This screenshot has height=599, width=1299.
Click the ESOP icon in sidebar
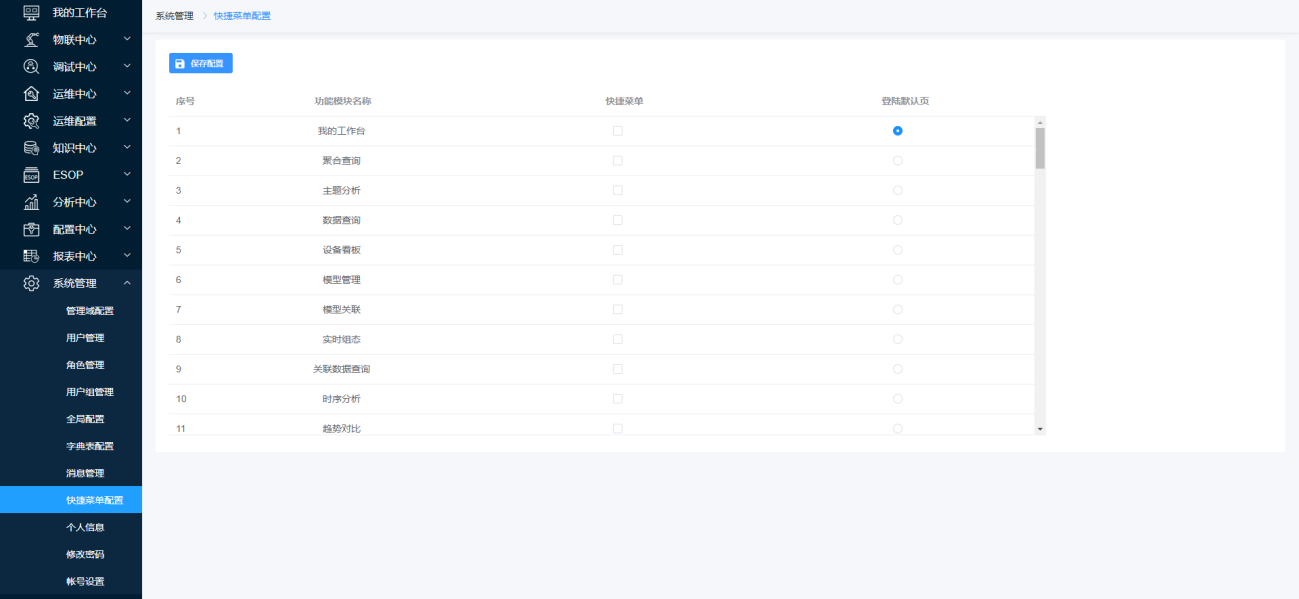[x=31, y=175]
